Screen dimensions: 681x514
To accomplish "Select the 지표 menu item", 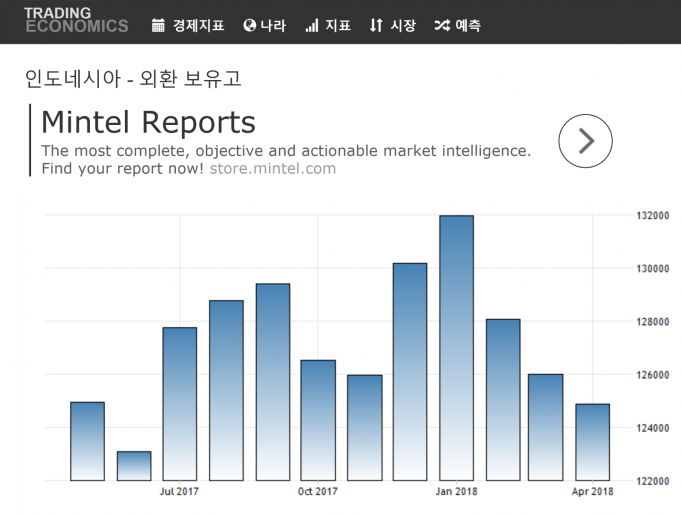I will tap(338, 25).
